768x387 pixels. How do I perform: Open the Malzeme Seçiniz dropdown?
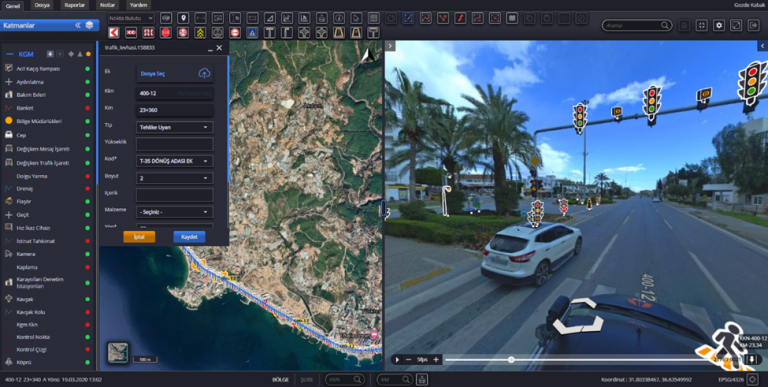[174, 212]
